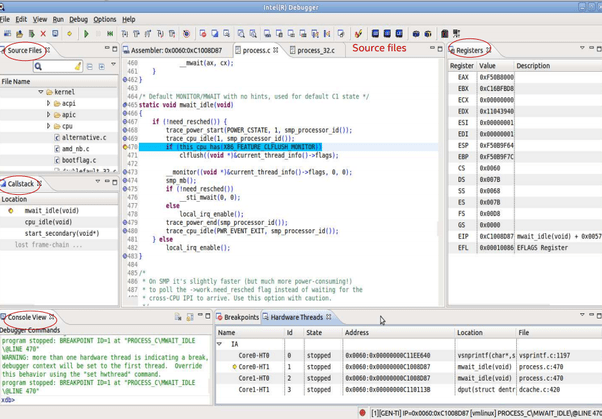The width and height of the screenshot is (602, 419).
Task: Click the green restart icon beside the stop button
Action: tap(110, 34)
